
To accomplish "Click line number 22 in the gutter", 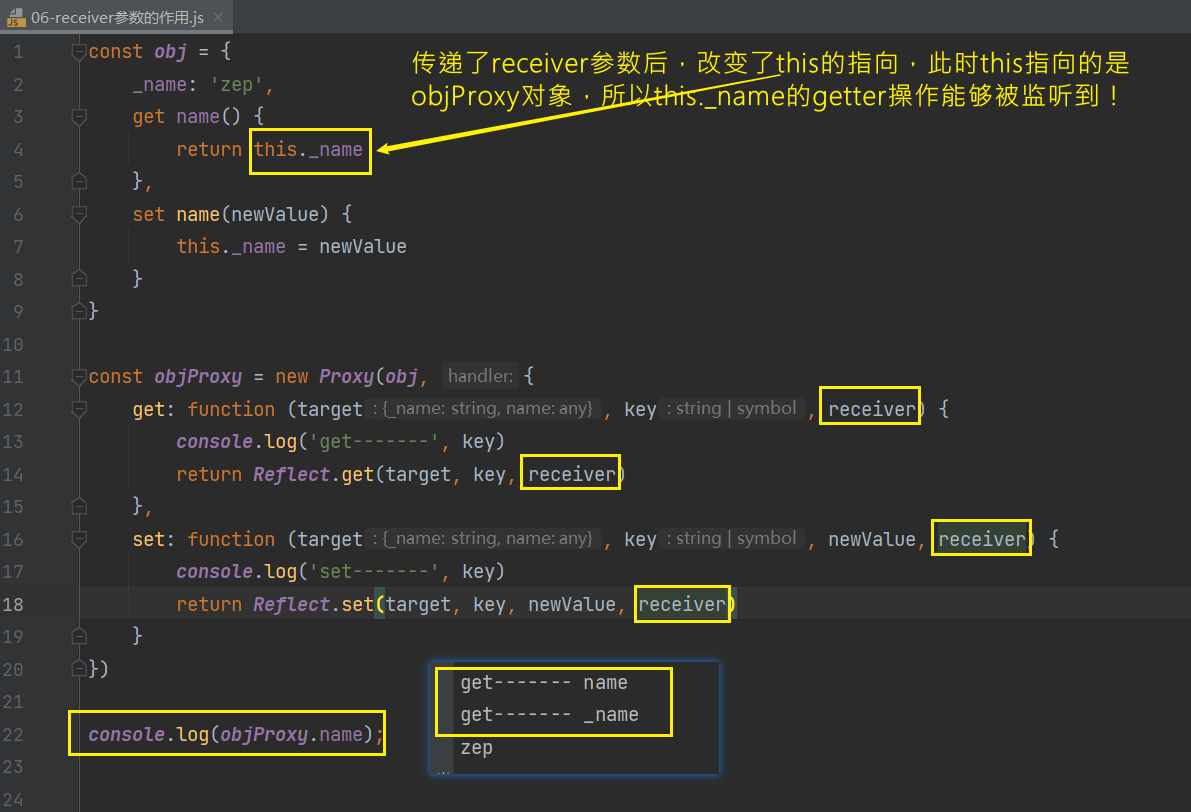I will [x=13, y=735].
